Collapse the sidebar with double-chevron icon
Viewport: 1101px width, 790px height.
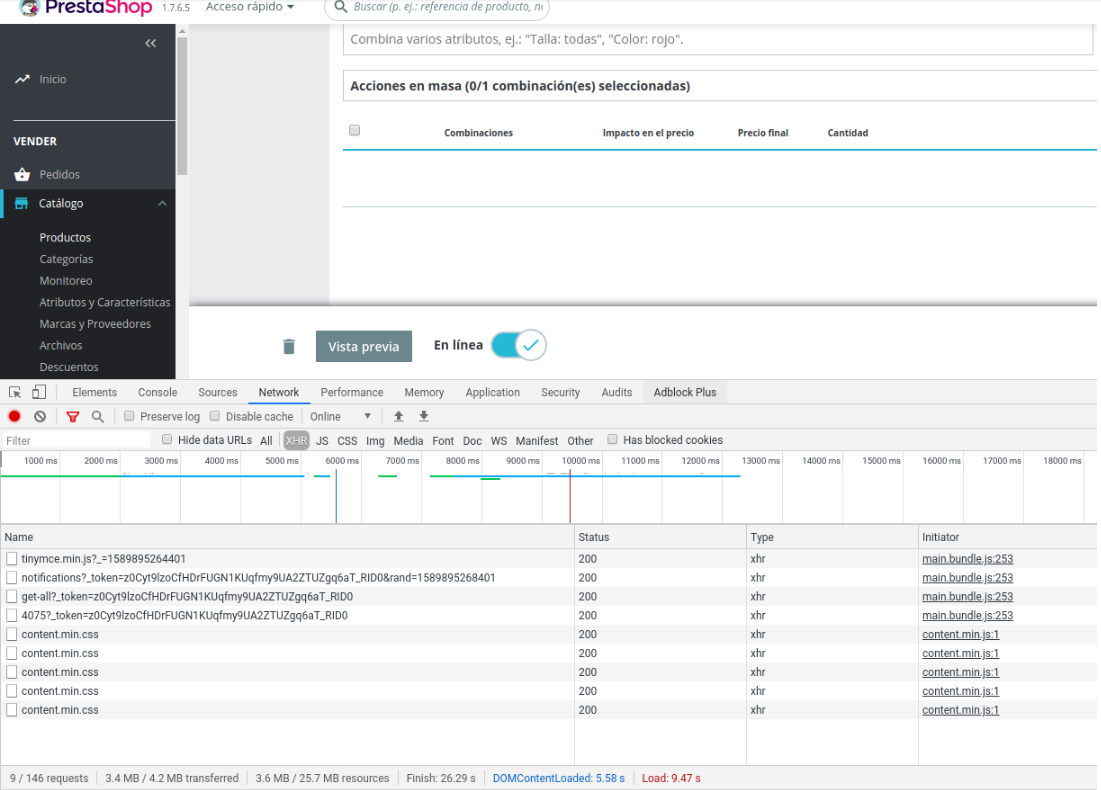coord(150,44)
